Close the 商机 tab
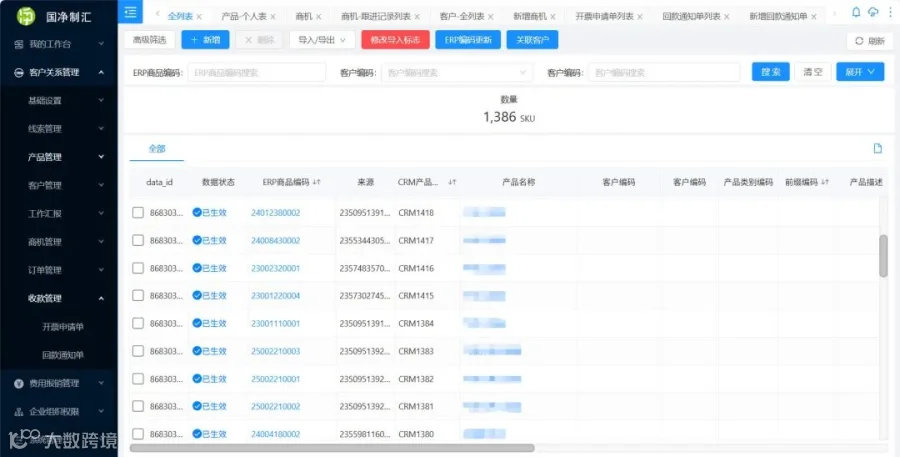 (319, 17)
